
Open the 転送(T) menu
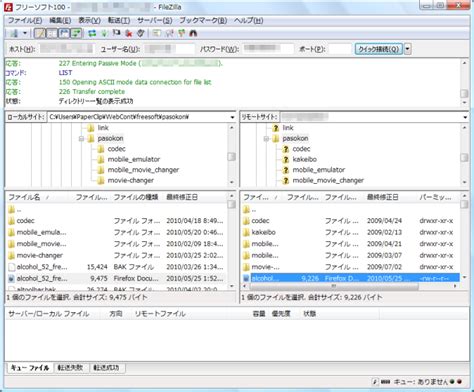[119, 21]
